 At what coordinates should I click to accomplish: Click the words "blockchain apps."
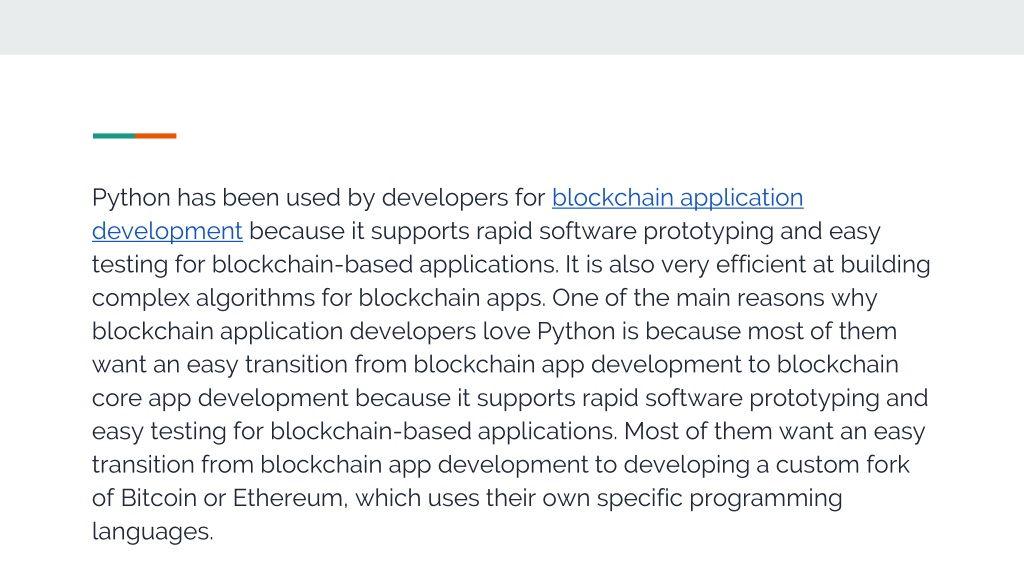tap(451, 298)
